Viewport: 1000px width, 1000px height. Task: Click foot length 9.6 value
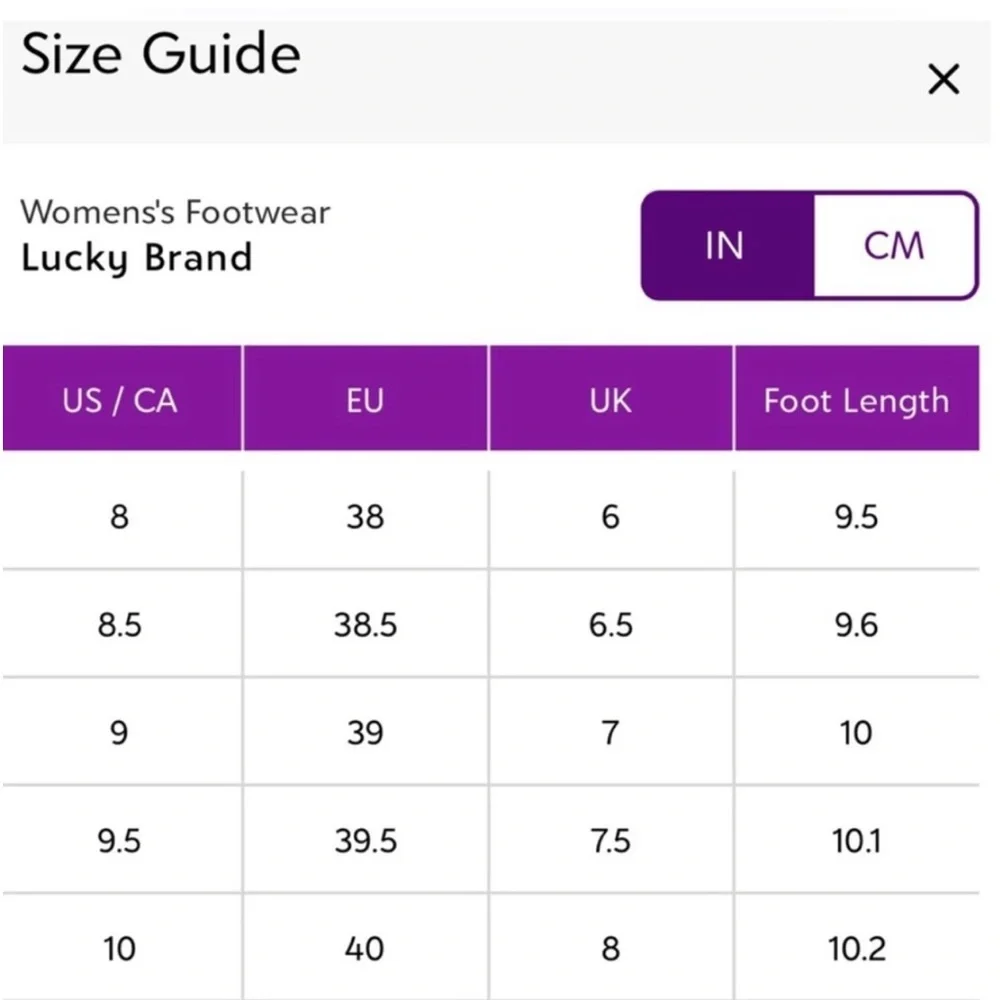pyautogui.click(x=857, y=625)
